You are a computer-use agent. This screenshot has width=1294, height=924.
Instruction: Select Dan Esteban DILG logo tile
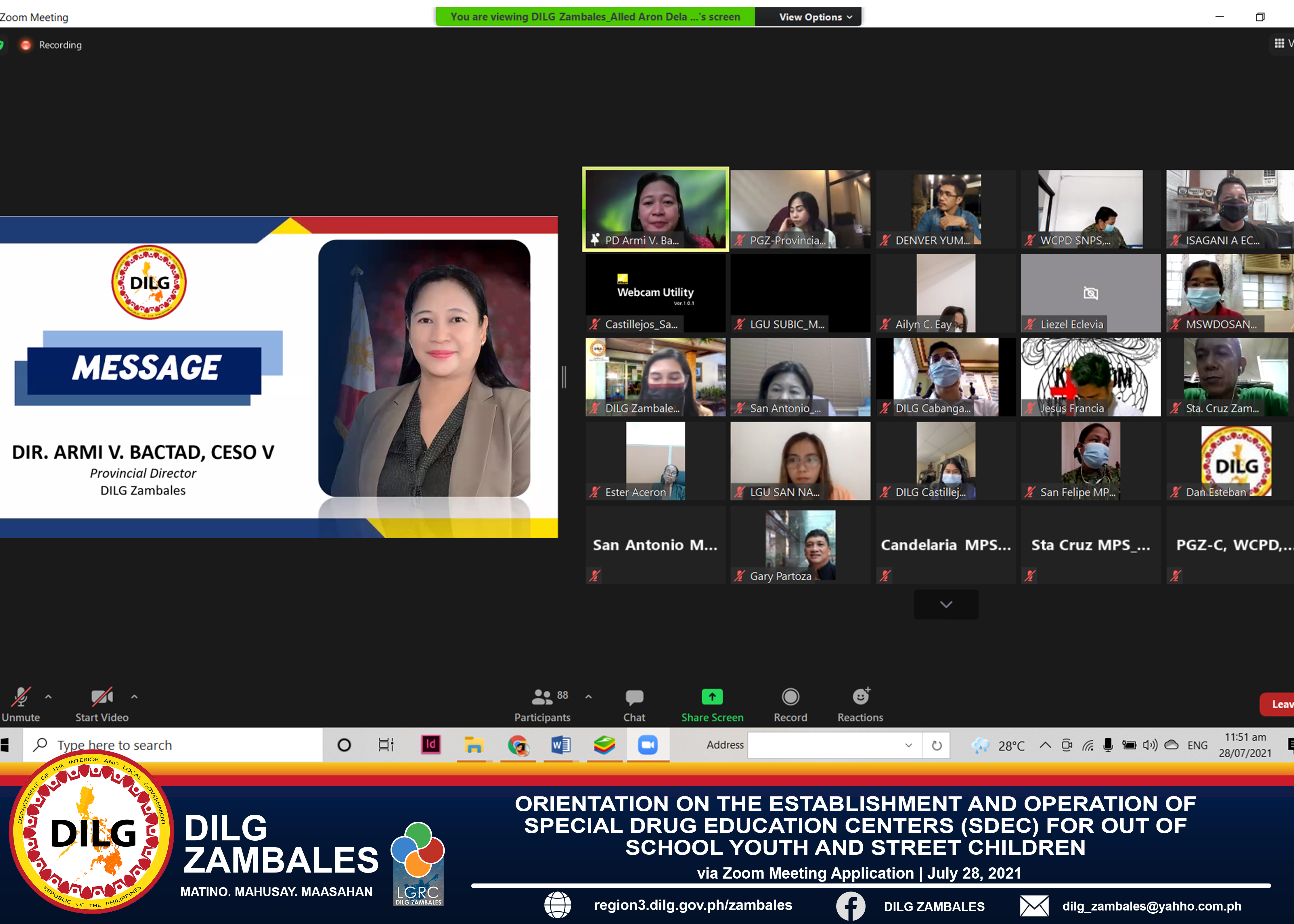click(x=1230, y=461)
